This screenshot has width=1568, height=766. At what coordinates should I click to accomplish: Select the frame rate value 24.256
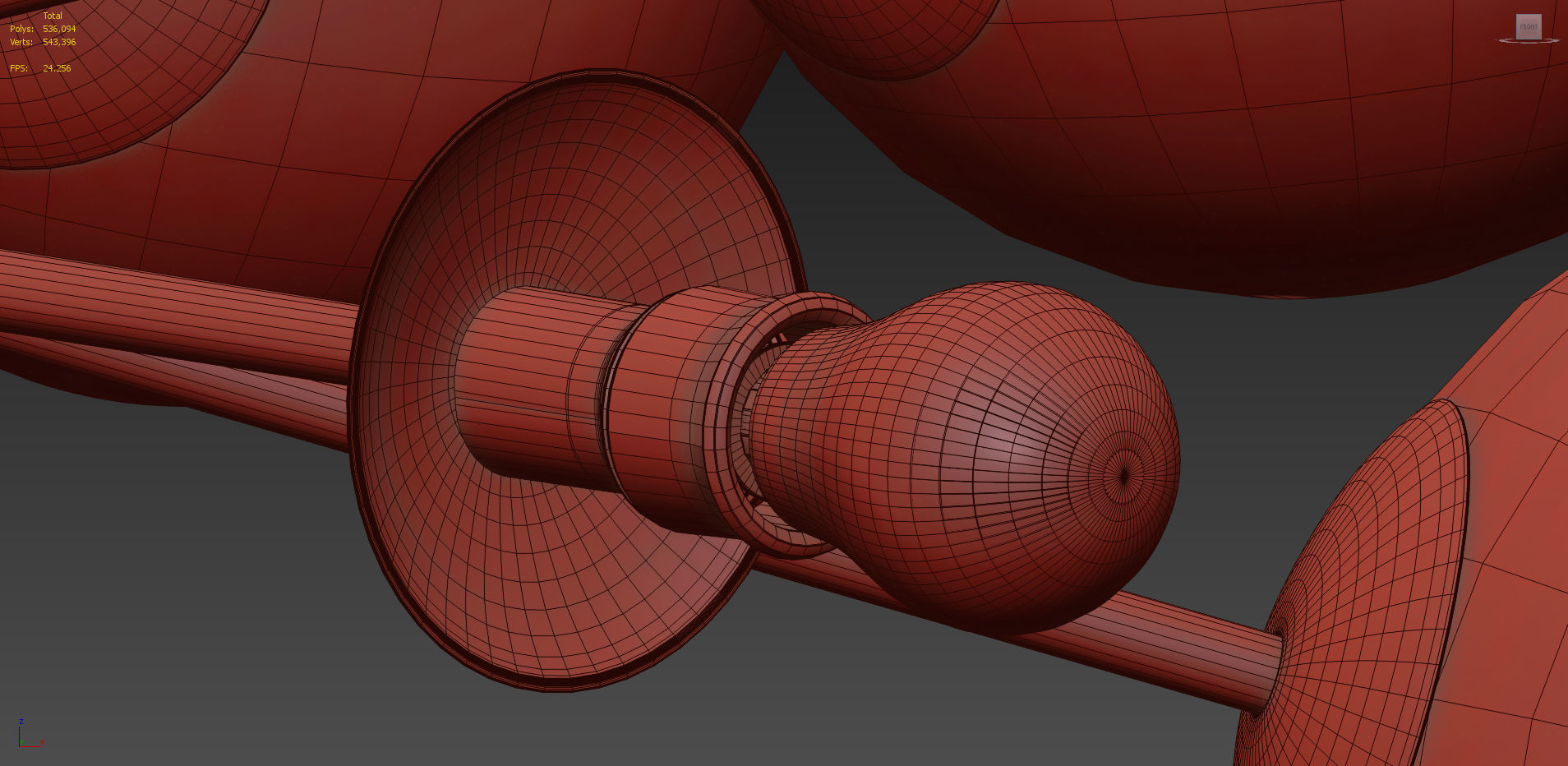click(x=57, y=68)
